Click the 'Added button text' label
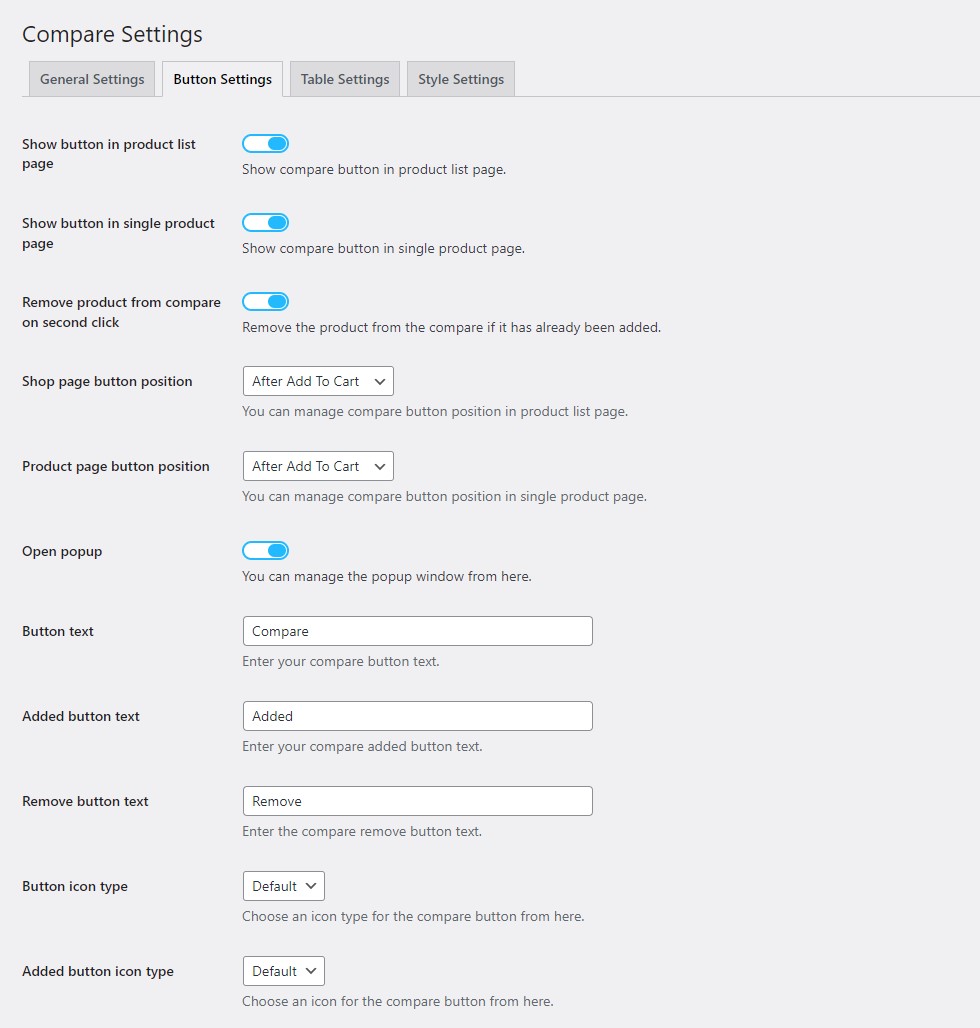Screen dimensions: 980x1028 coord(81,716)
